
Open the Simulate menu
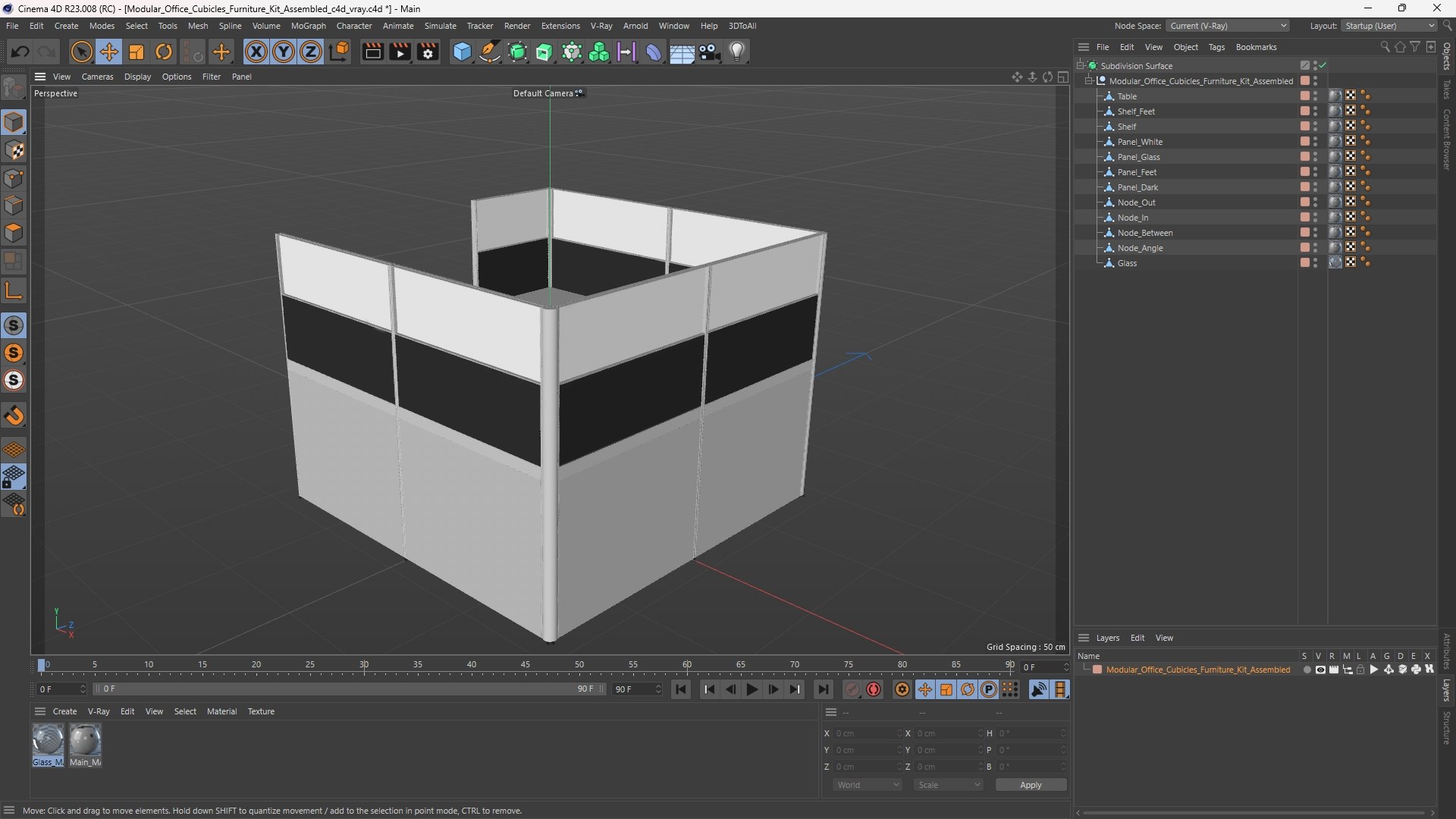coord(440,26)
